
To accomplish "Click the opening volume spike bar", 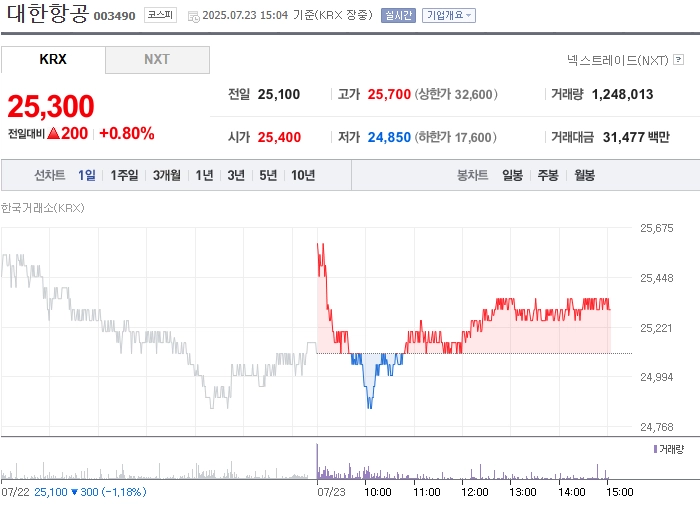I will tap(317, 461).
